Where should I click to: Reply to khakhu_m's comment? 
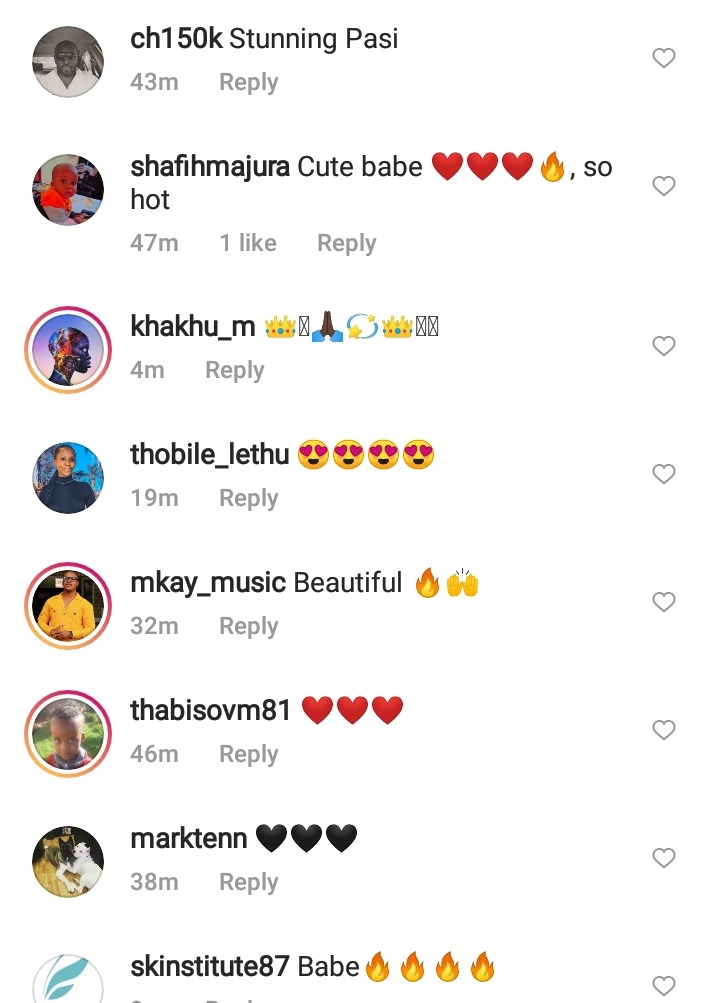(x=235, y=370)
